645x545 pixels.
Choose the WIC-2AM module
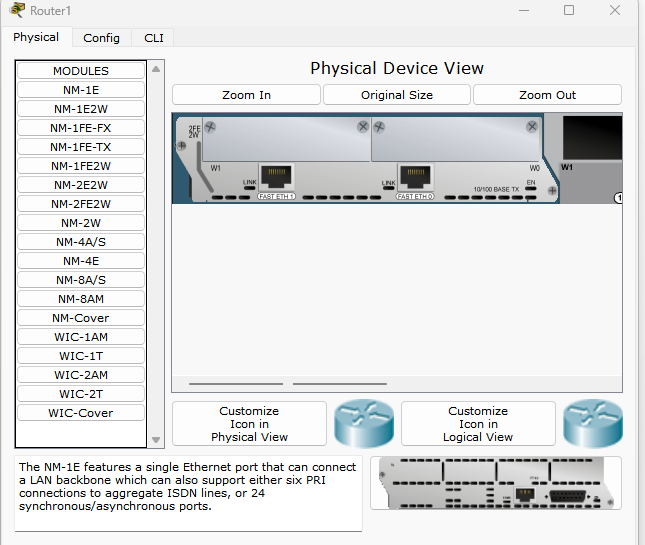coord(81,375)
